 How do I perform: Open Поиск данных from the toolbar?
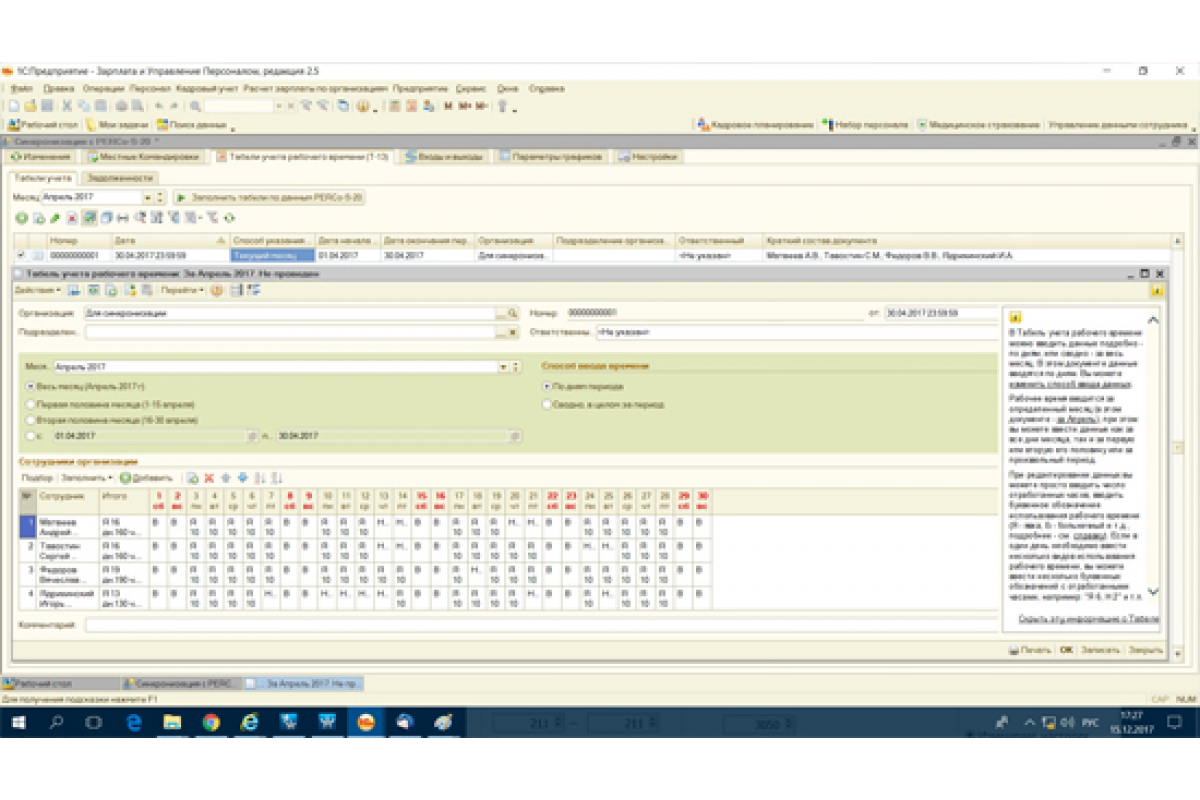[193, 125]
